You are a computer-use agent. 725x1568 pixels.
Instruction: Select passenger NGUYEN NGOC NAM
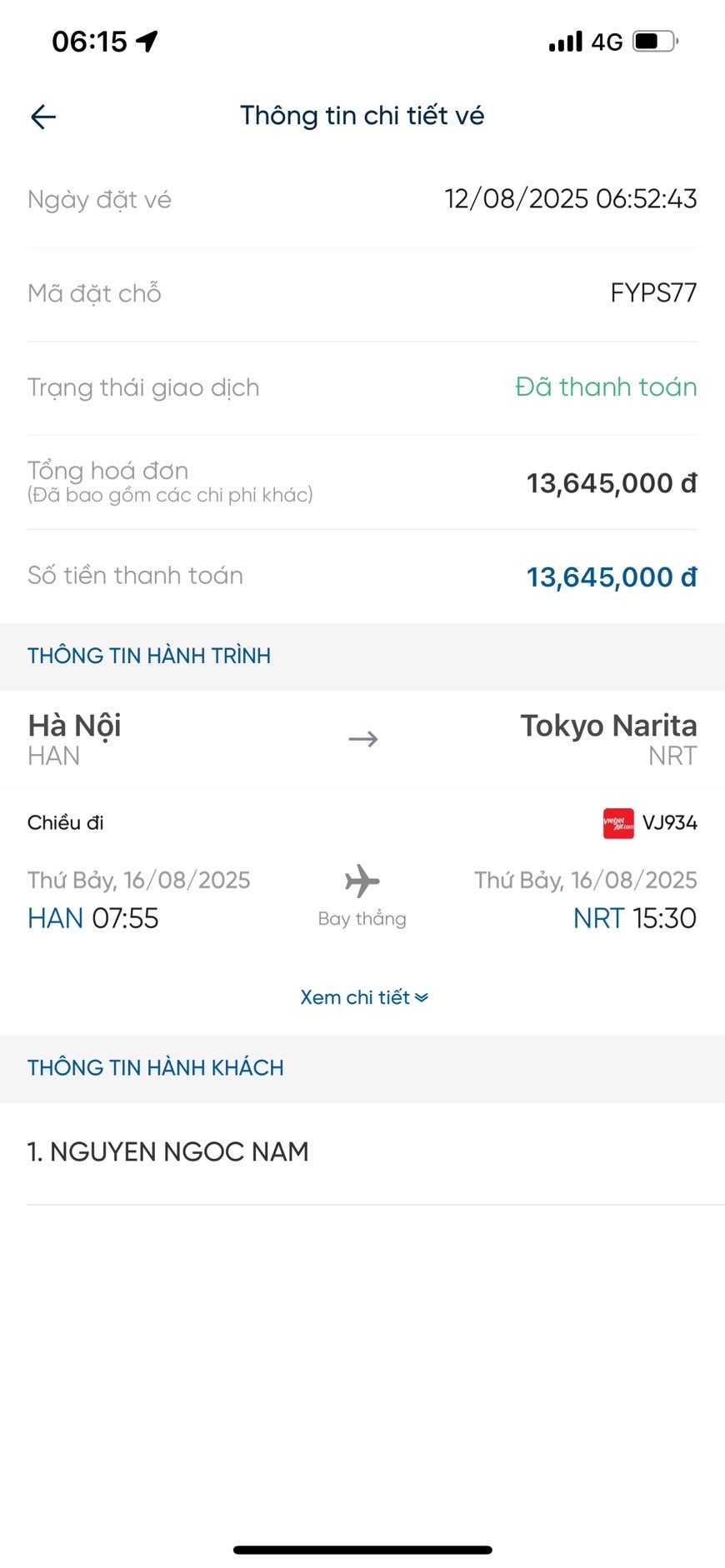(168, 1152)
